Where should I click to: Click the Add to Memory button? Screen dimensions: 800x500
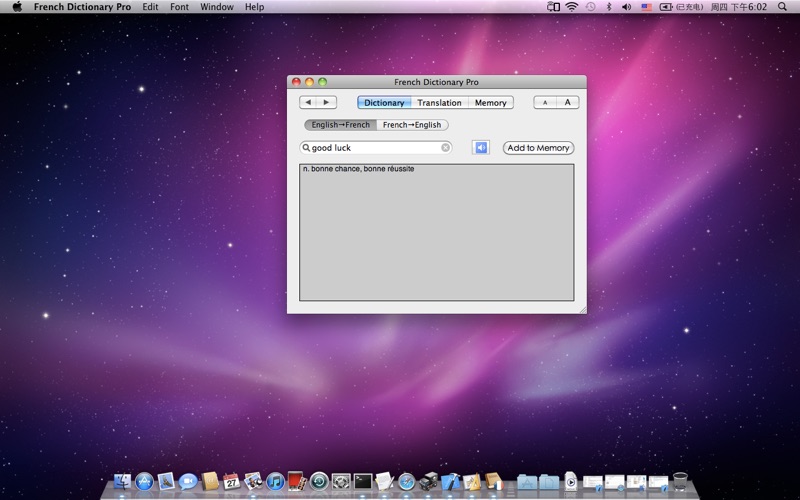(538, 147)
